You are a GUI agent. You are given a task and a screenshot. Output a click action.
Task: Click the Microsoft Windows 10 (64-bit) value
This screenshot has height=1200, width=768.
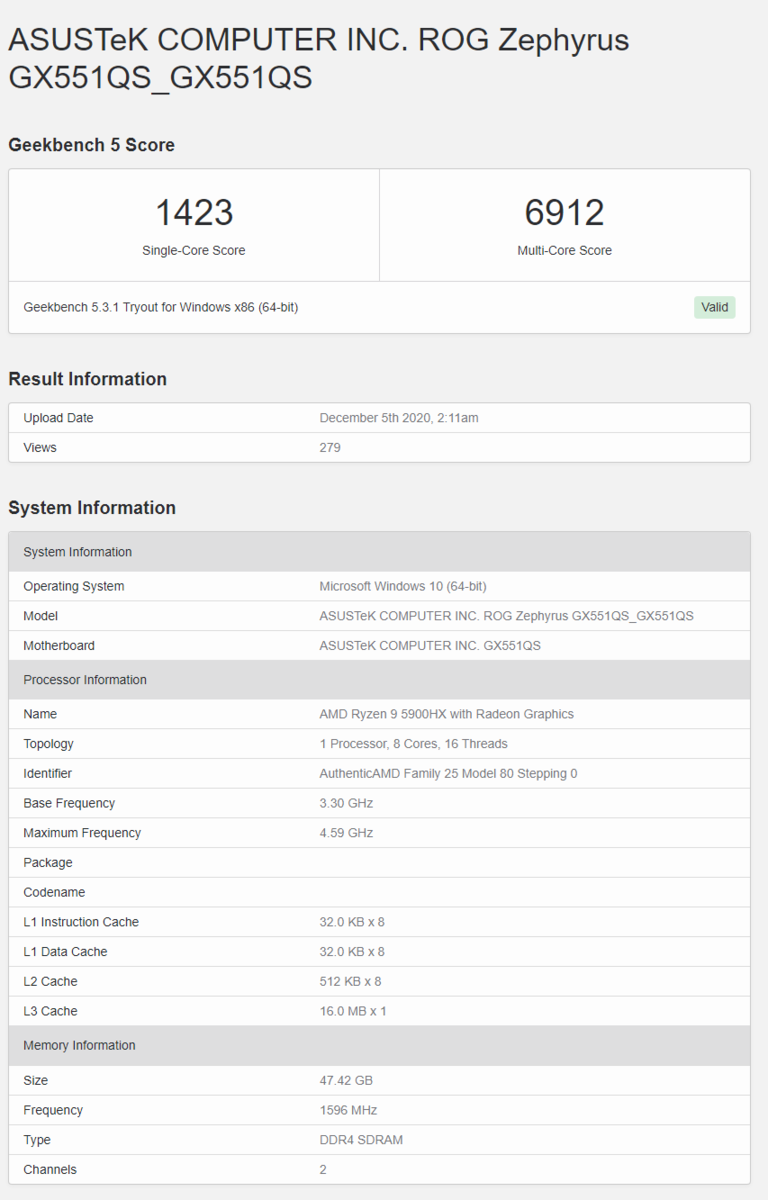pyautogui.click(x=403, y=586)
